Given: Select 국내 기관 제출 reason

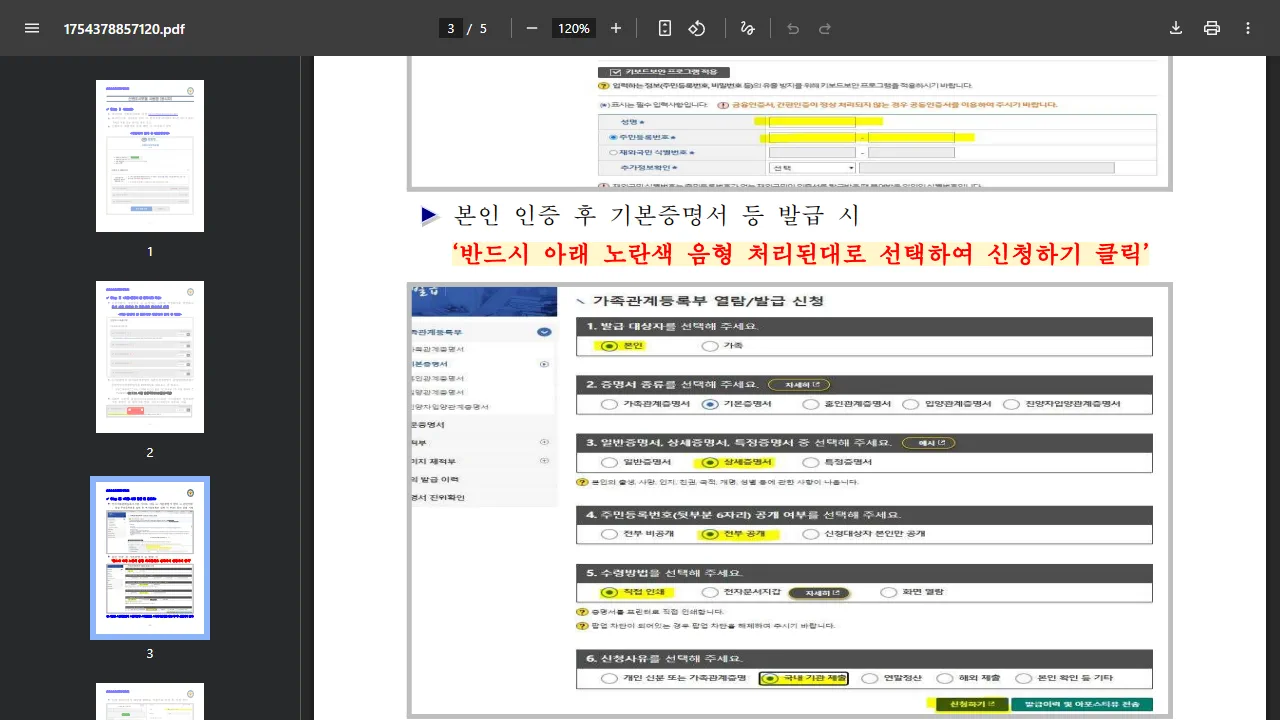Looking at the screenshot, I should click(769, 678).
